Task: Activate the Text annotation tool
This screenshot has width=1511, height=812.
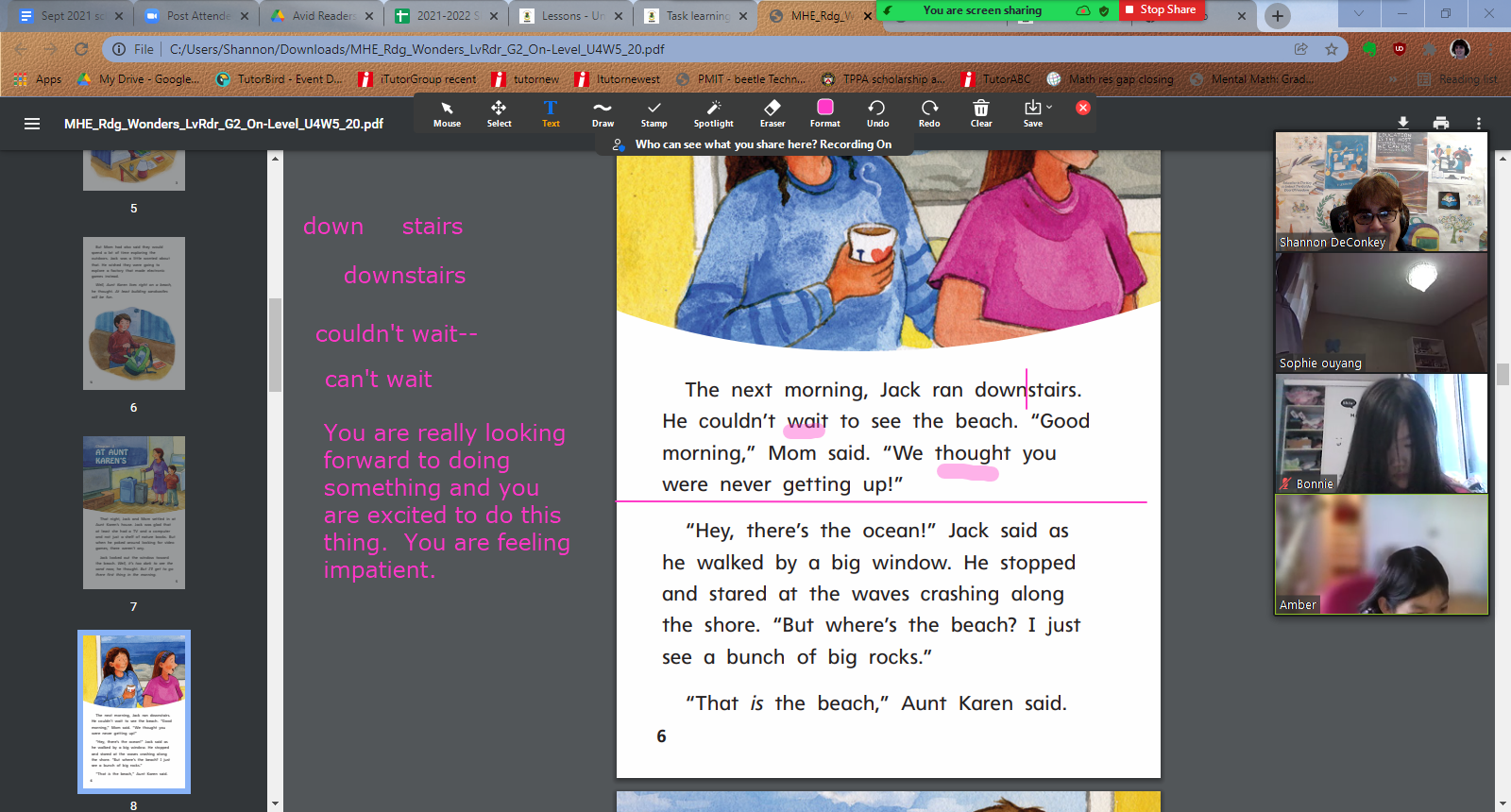Action: tap(551, 113)
